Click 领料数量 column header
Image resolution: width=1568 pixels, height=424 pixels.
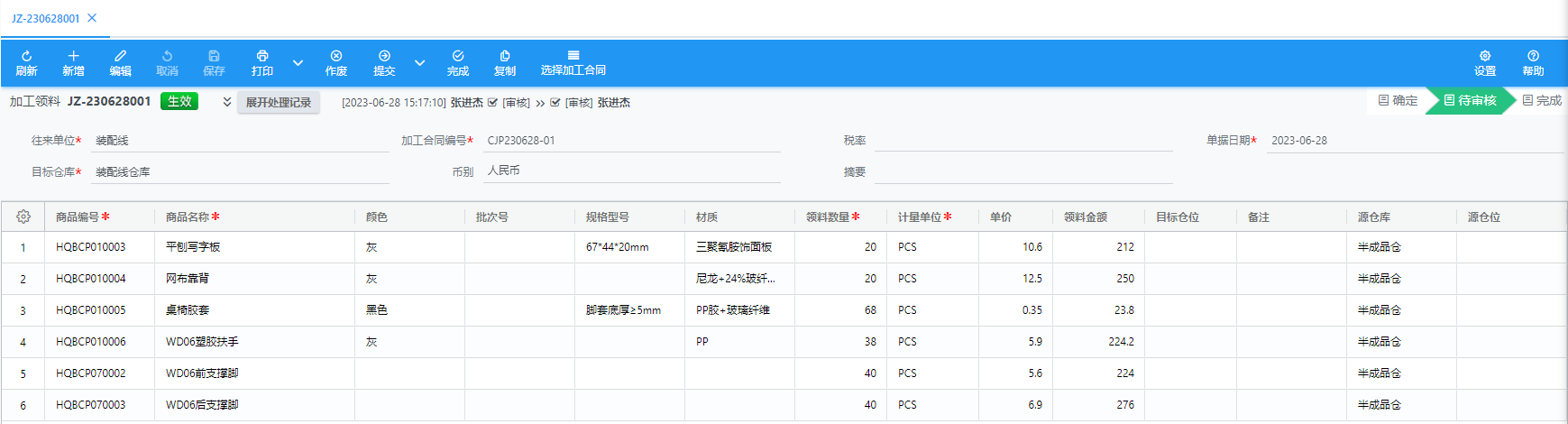[840, 217]
